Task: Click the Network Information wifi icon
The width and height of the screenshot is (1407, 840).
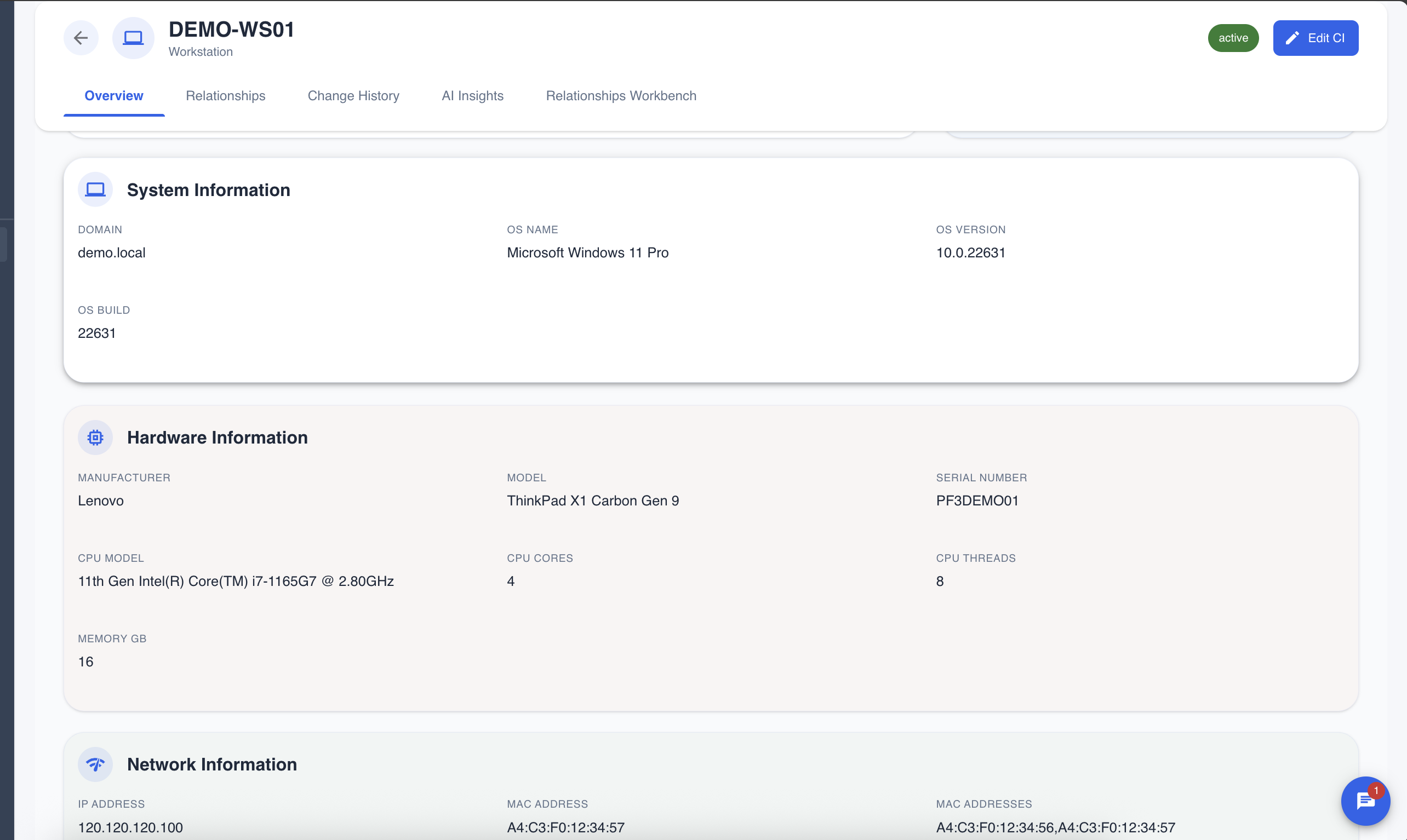Action: [x=95, y=764]
